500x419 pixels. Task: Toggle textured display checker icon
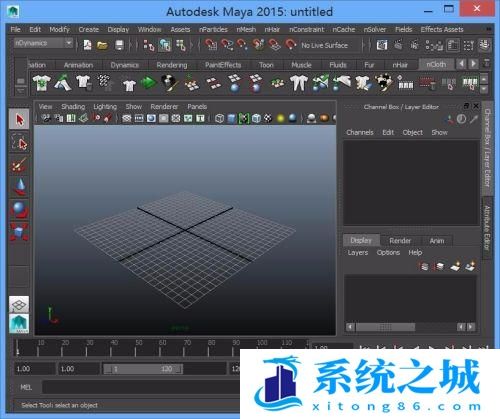pyautogui.click(x=268, y=118)
